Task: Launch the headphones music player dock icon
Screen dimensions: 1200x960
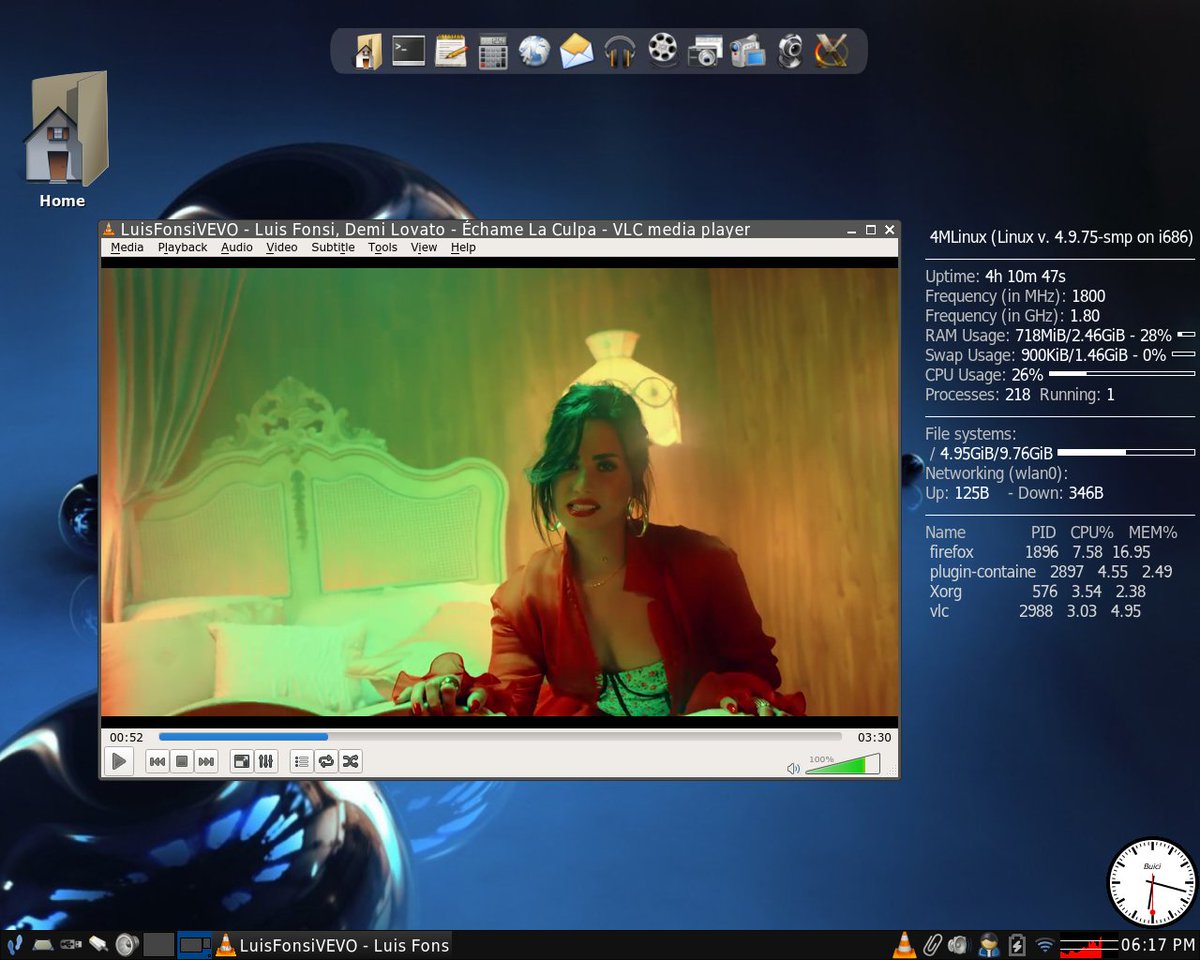Action: (620, 51)
